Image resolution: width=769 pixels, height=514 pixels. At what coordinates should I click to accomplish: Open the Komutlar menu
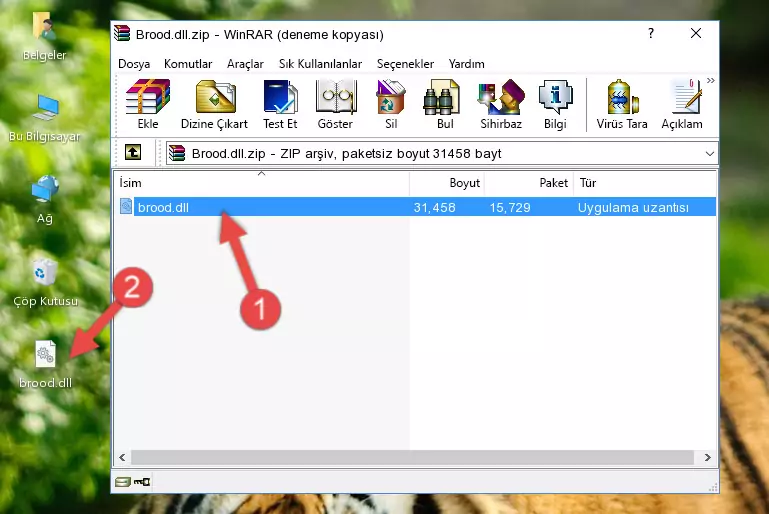tap(188, 64)
